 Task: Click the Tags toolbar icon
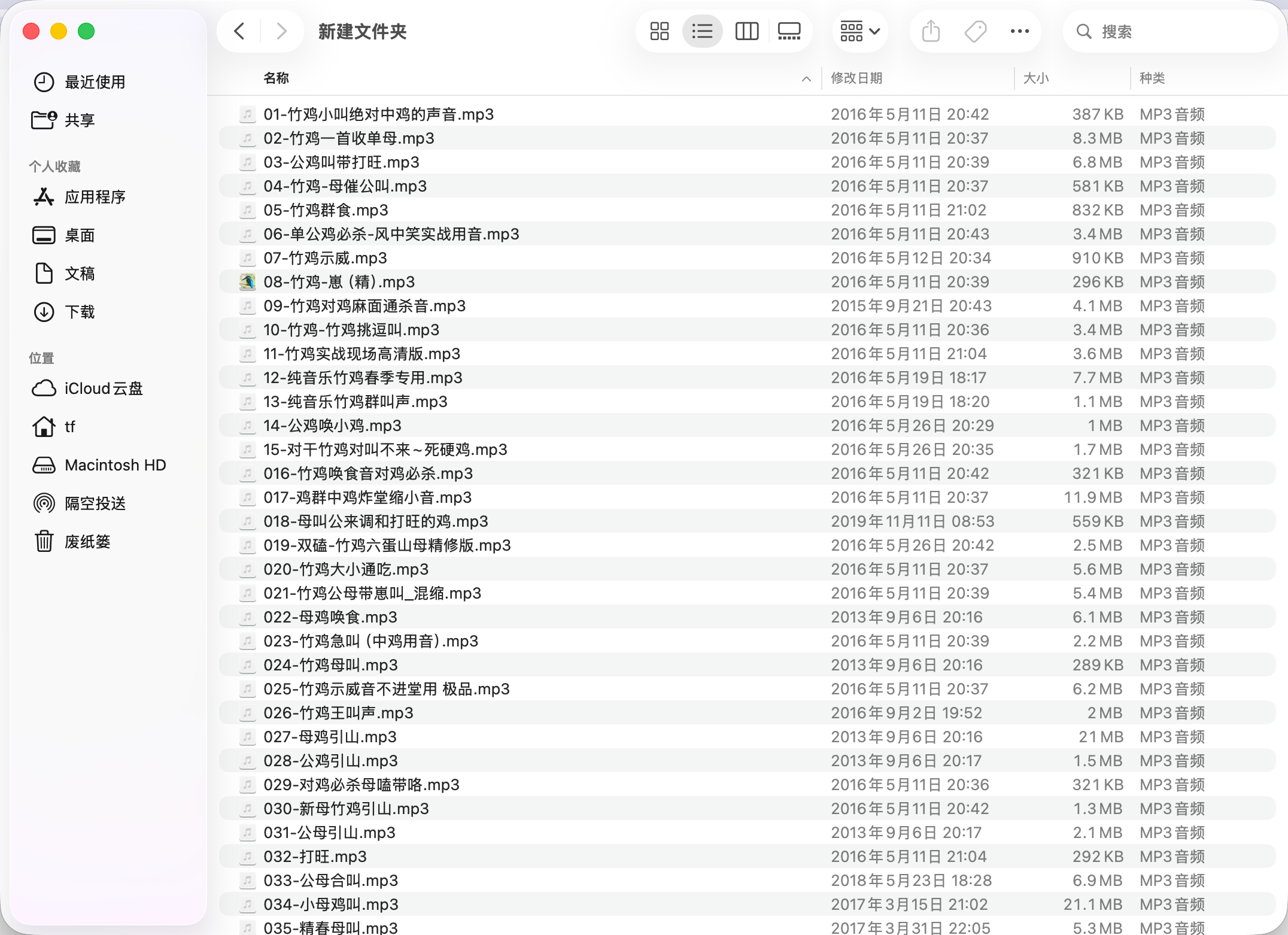[975, 31]
